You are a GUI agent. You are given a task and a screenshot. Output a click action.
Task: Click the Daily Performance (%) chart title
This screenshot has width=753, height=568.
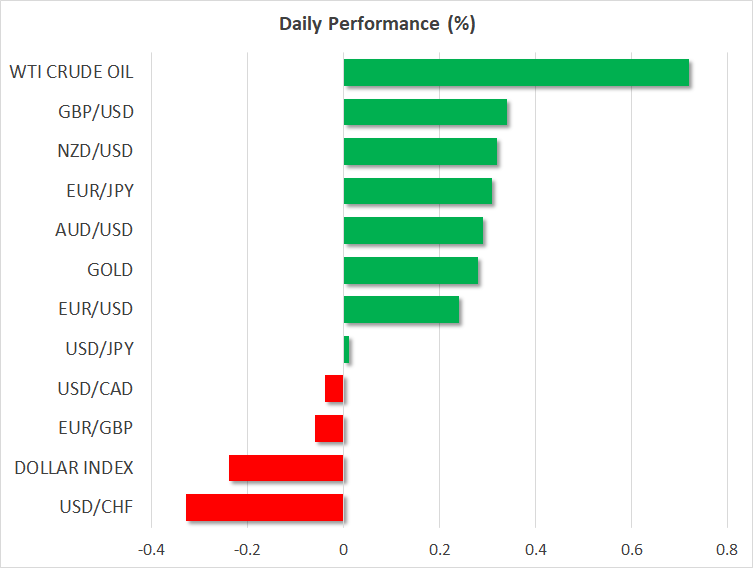(x=376, y=24)
